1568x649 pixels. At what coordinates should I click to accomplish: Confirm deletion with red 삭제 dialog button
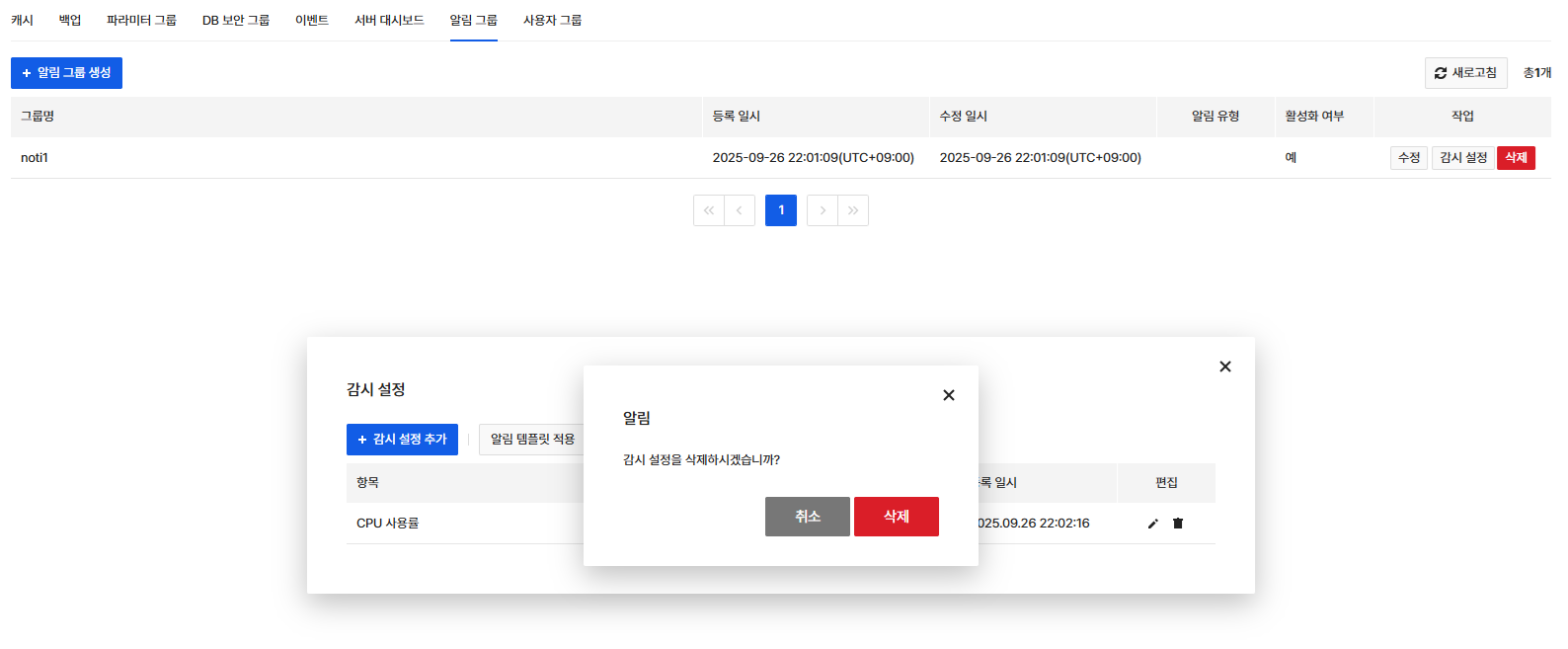[896, 517]
